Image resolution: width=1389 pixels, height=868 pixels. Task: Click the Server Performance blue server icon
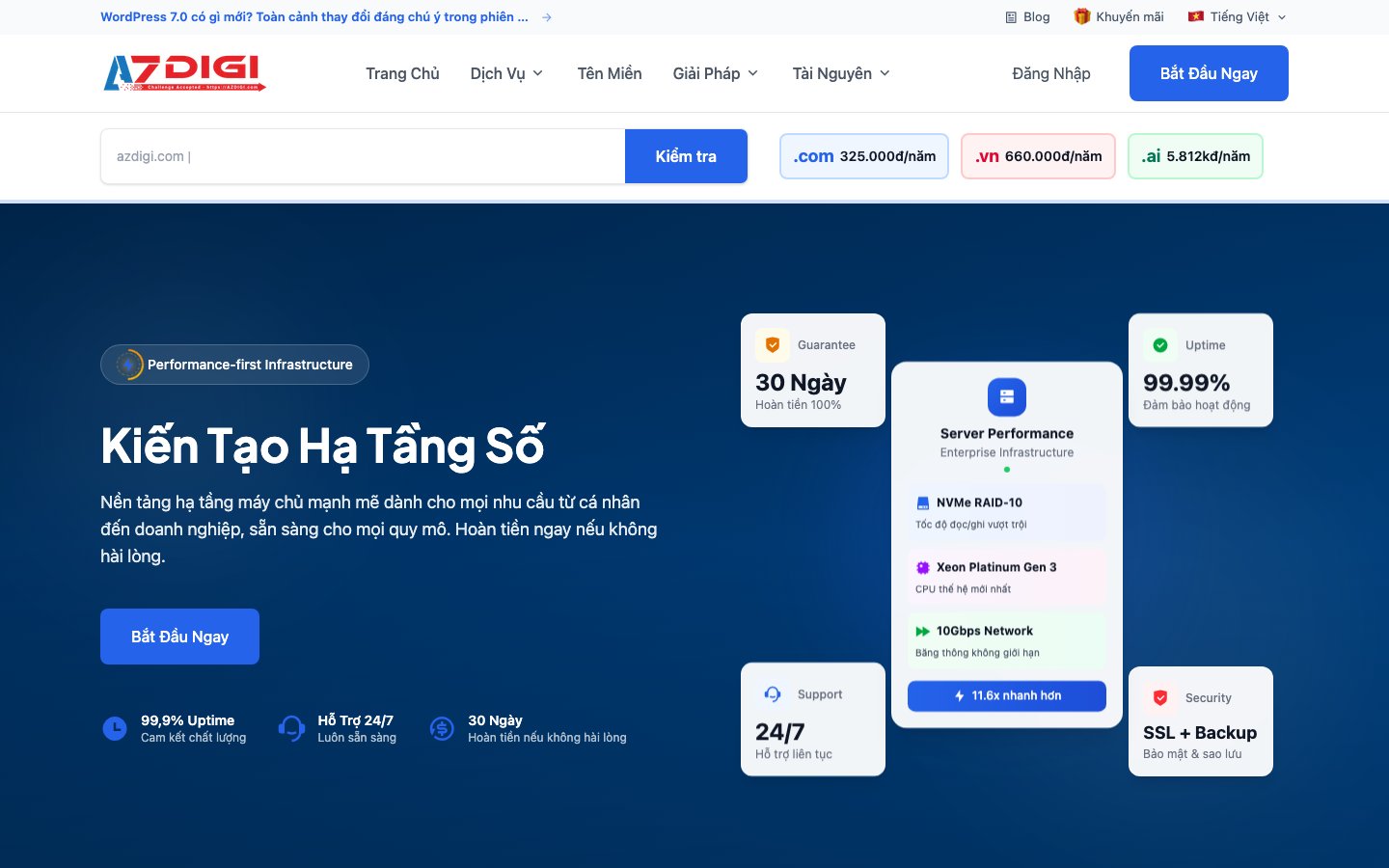tap(1007, 396)
